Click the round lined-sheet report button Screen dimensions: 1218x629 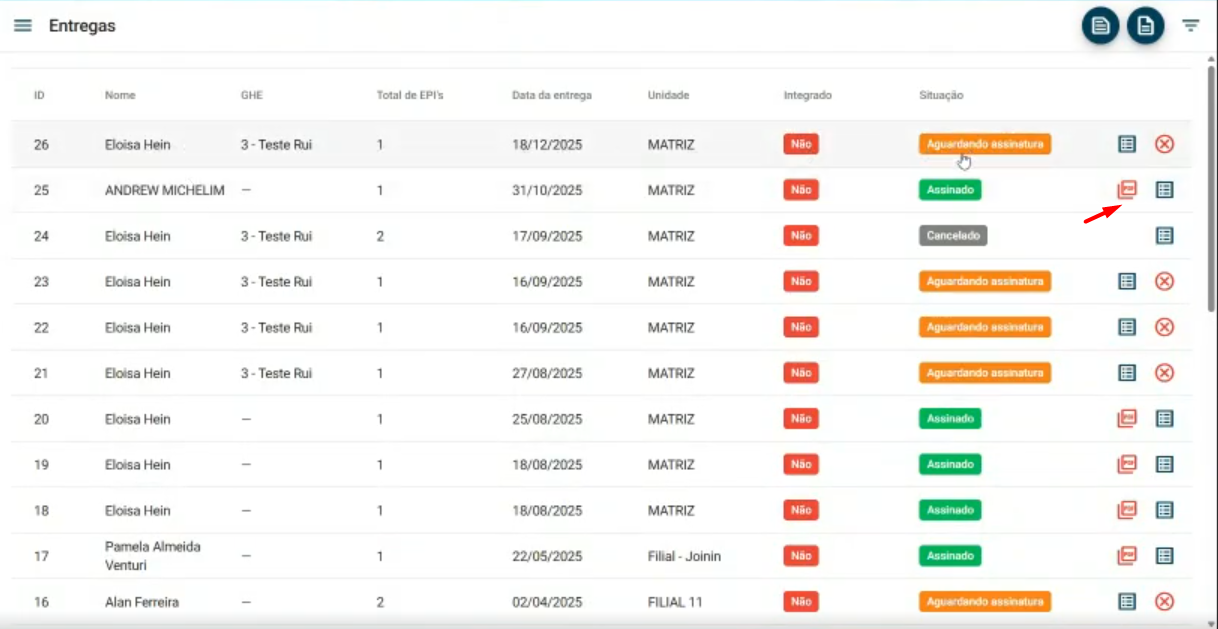[1100, 26]
